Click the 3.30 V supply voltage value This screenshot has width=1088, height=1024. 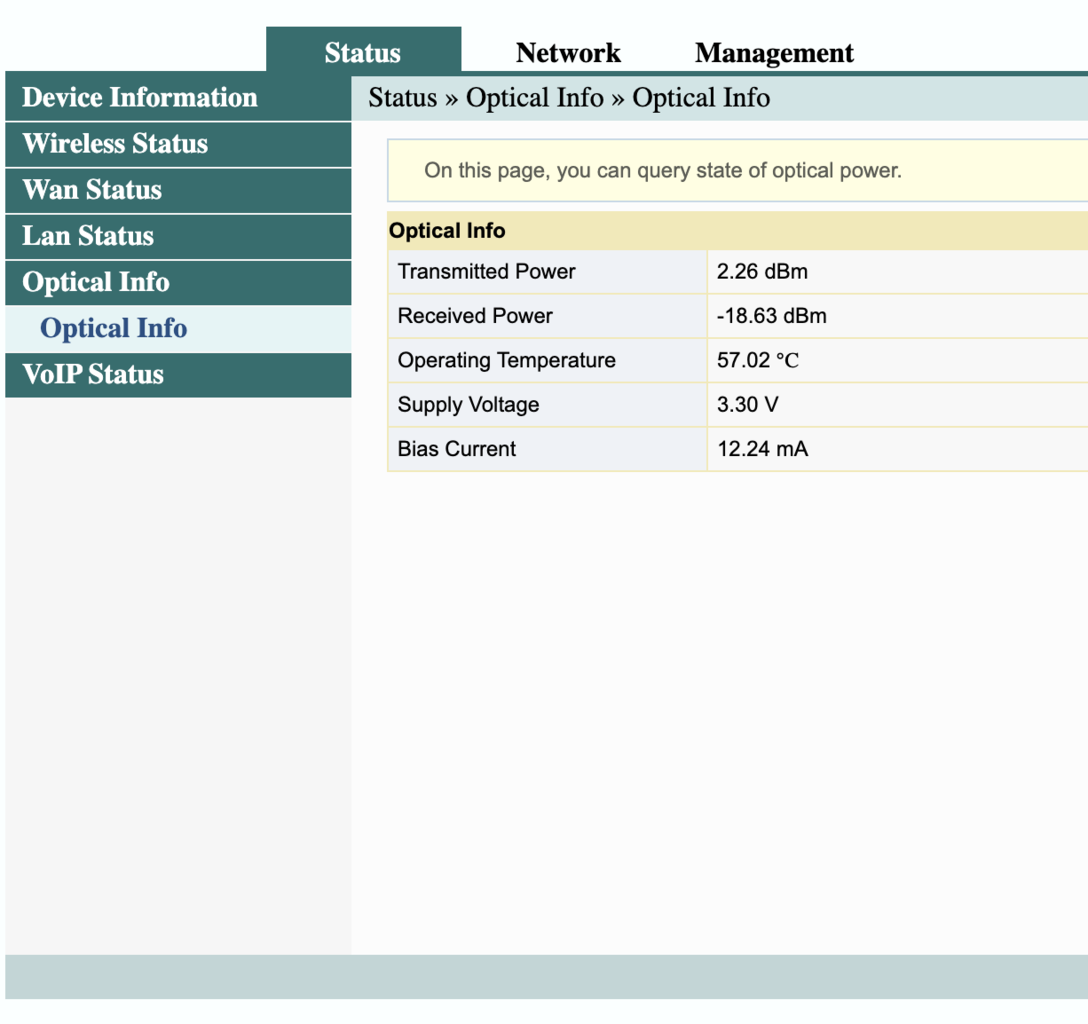click(x=747, y=405)
